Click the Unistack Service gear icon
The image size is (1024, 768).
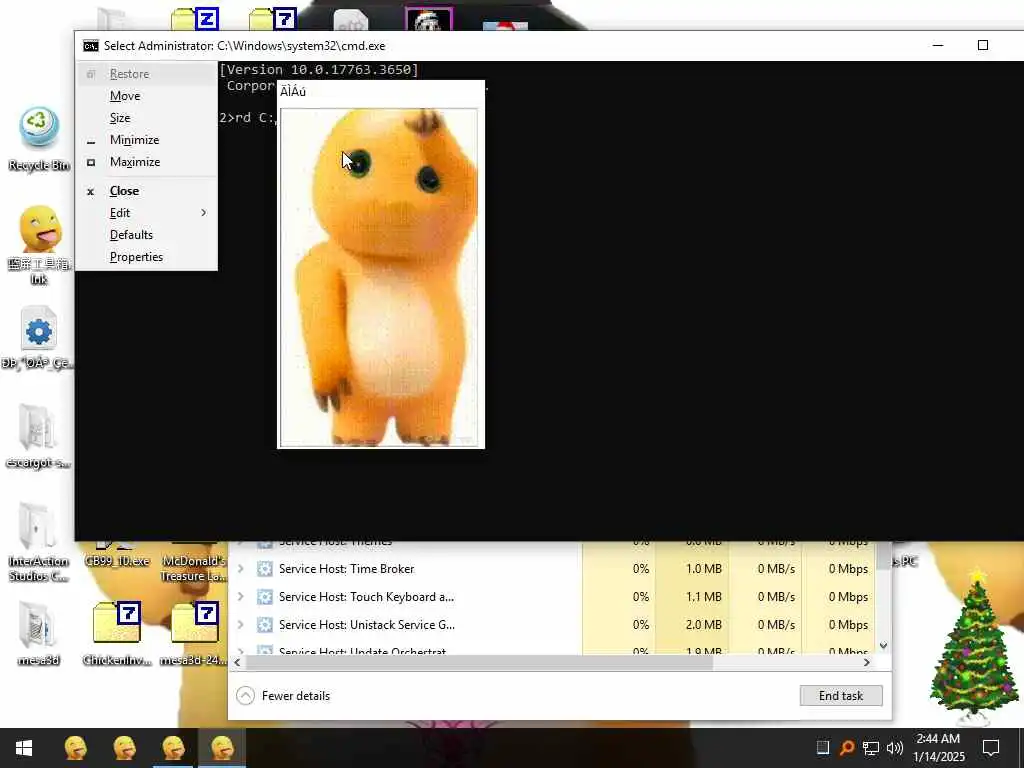tap(264, 625)
